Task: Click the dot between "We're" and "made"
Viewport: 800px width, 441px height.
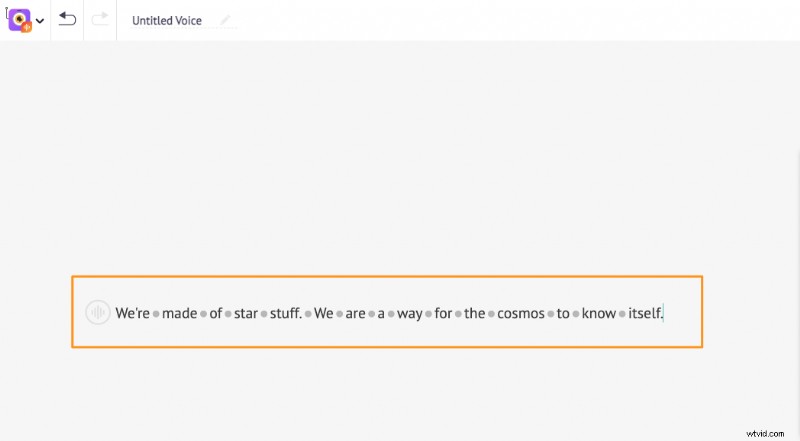Action: pyautogui.click(x=156, y=313)
